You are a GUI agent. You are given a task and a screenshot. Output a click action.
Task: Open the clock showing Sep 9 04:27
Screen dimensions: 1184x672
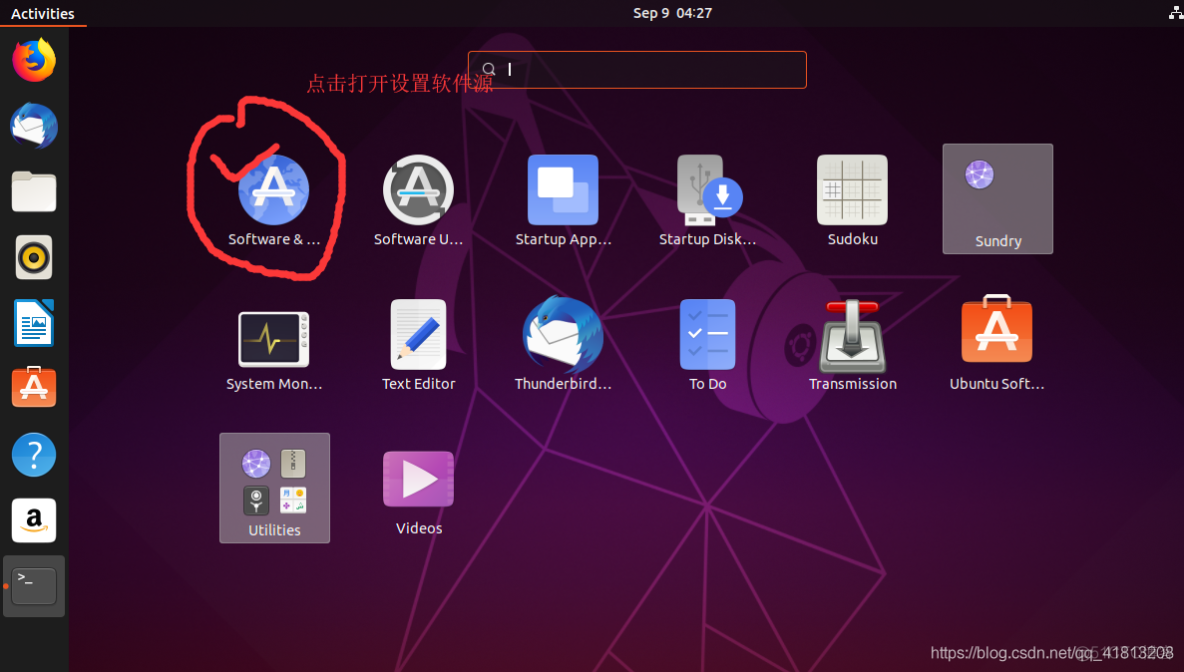point(672,13)
